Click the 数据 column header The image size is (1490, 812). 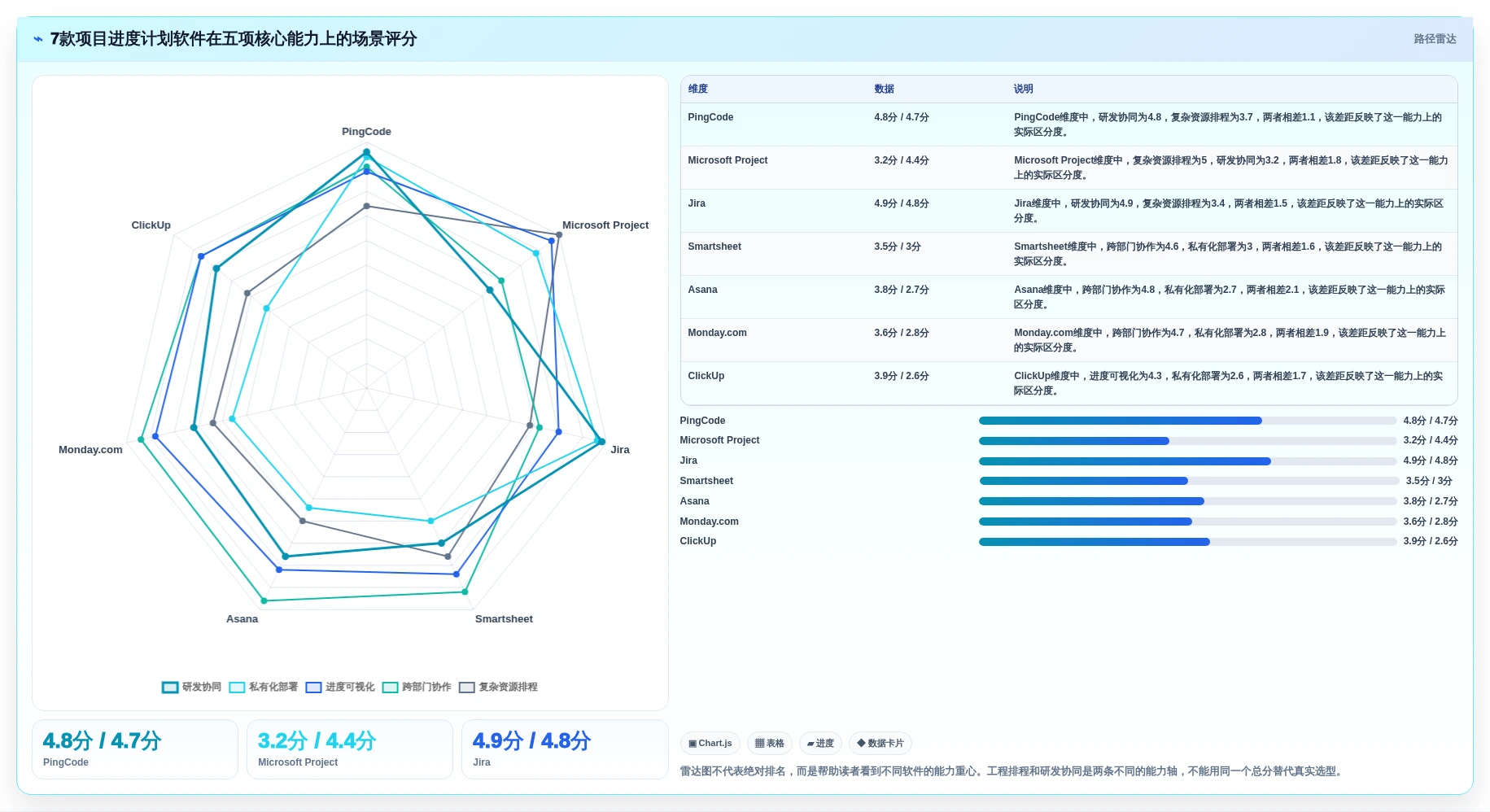(x=884, y=89)
